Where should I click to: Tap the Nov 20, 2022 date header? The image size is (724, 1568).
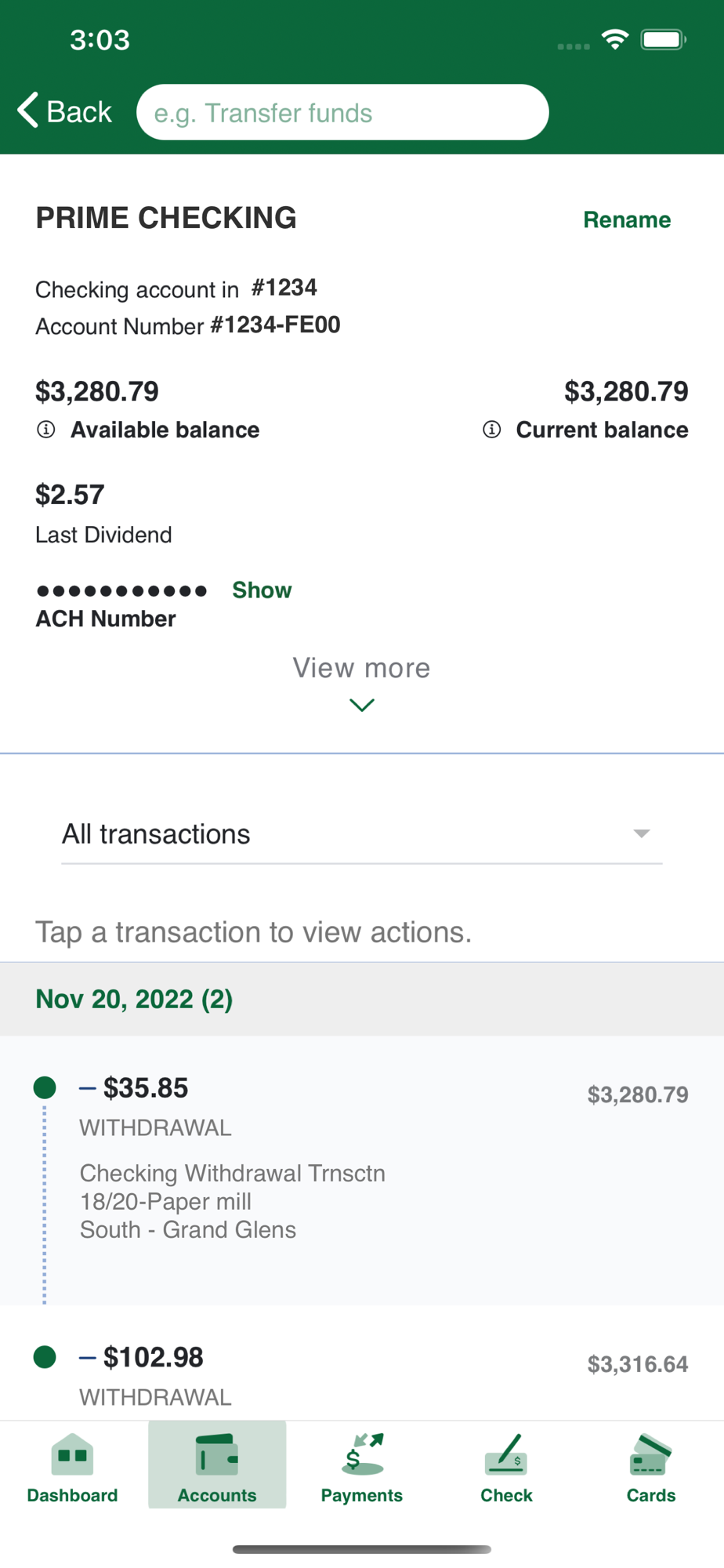click(x=135, y=1000)
